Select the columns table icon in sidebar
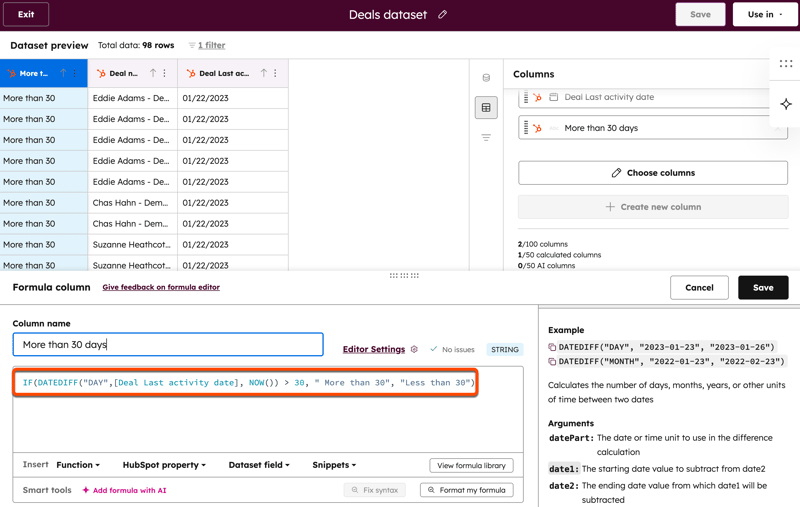Viewport: 800px width, 507px height. [486, 108]
